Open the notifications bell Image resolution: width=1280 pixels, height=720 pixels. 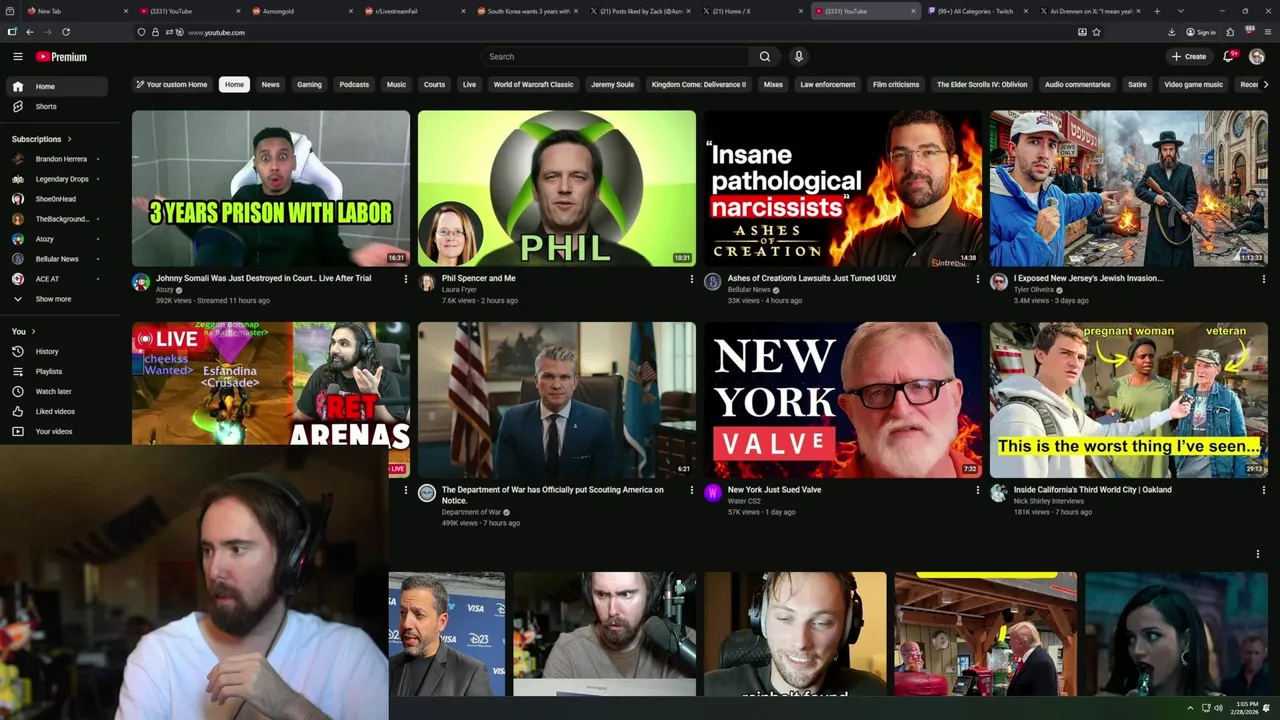coord(1229,57)
